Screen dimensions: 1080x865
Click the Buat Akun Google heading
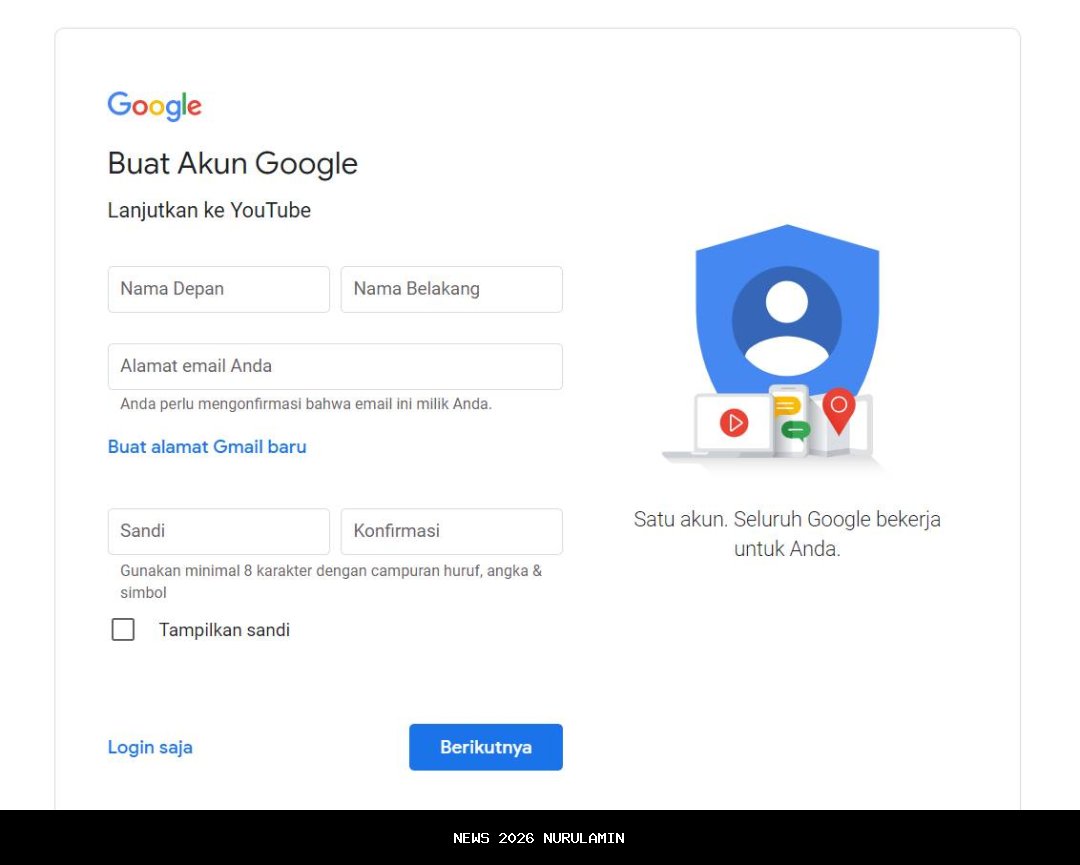(233, 164)
